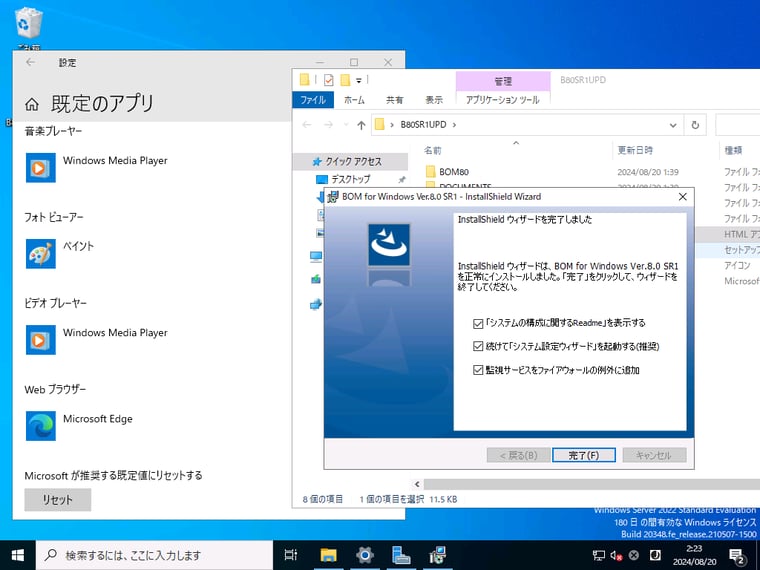The width and height of the screenshot is (760, 570).
Task: Open the Recycle Bin desktop icon
Action: [x=29, y=23]
